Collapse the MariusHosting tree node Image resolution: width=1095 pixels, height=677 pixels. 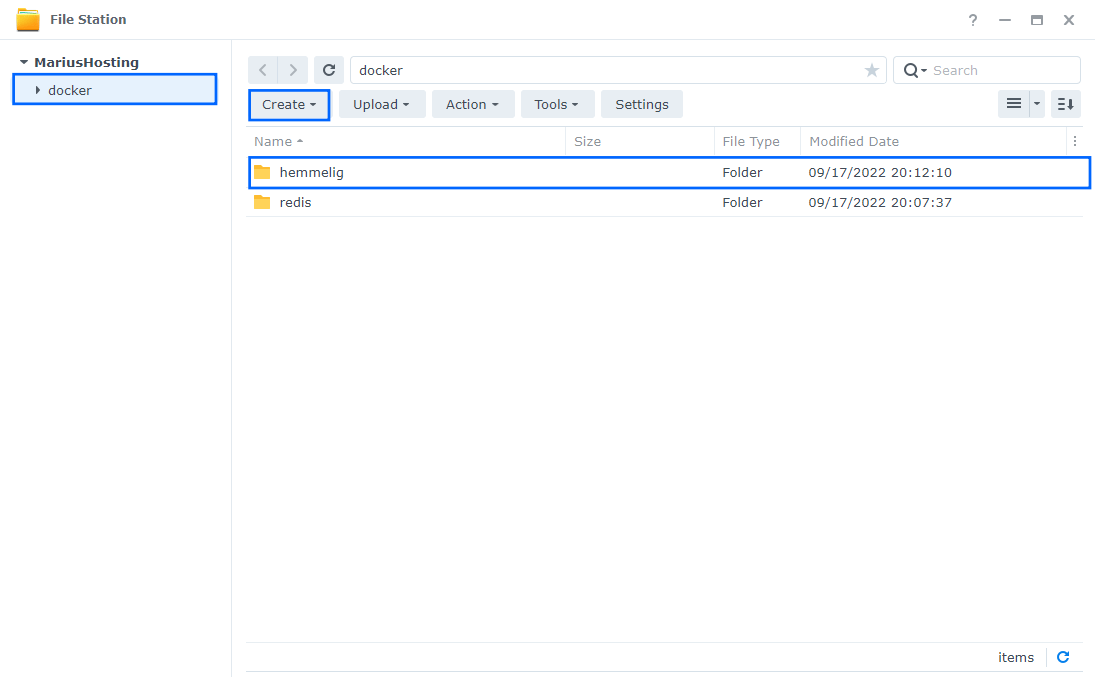[24, 62]
